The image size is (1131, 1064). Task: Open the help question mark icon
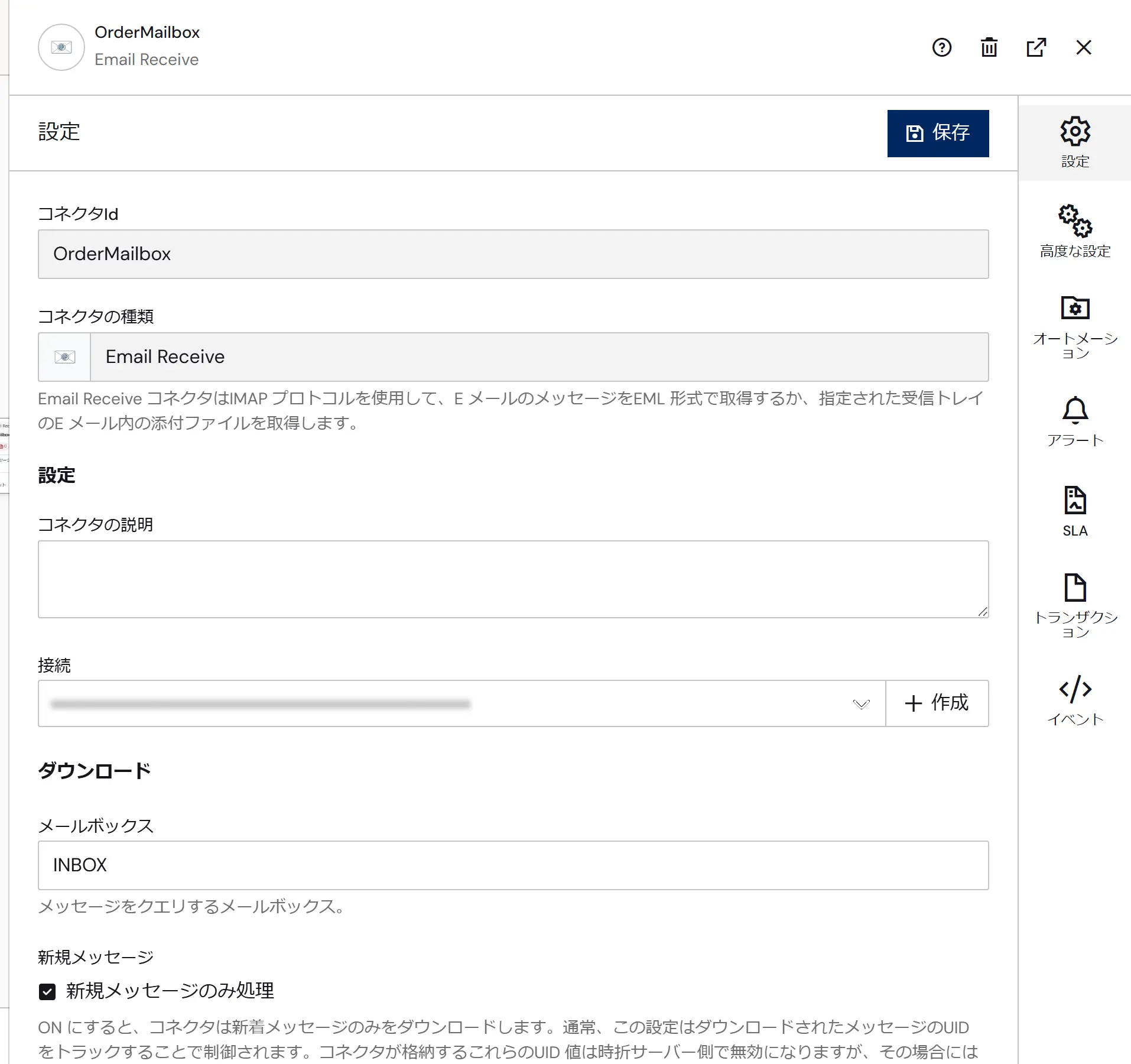(941, 47)
